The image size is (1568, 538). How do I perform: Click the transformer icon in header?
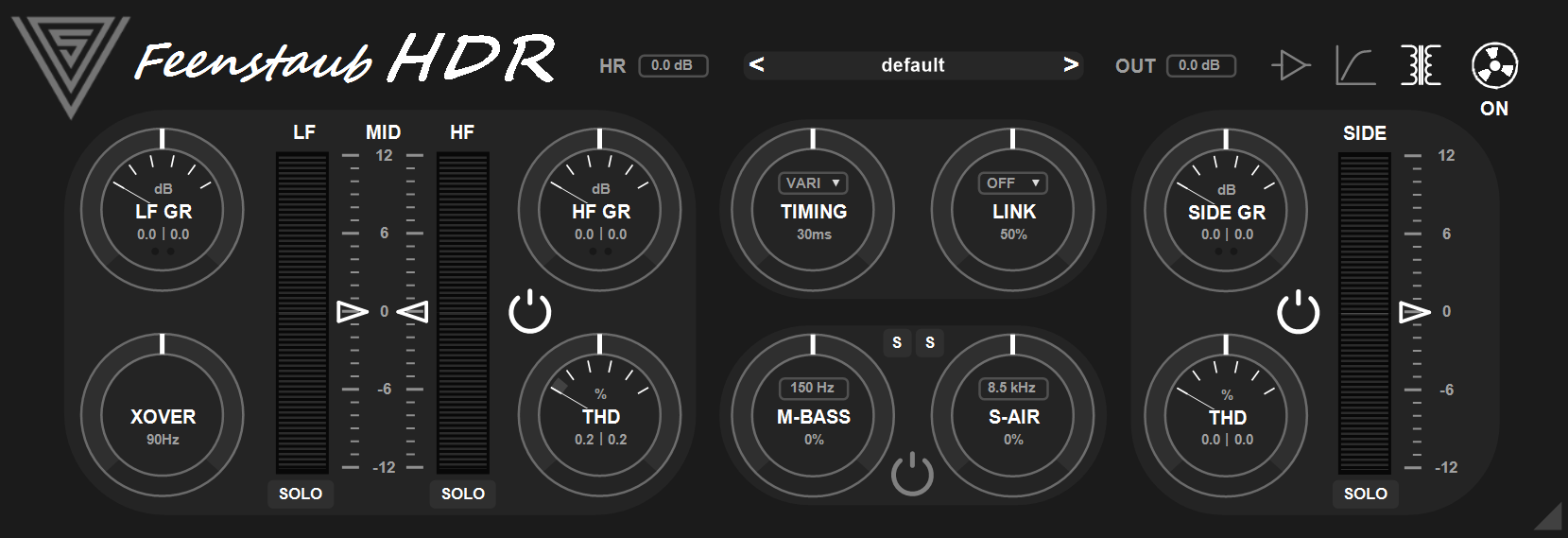point(1421,65)
